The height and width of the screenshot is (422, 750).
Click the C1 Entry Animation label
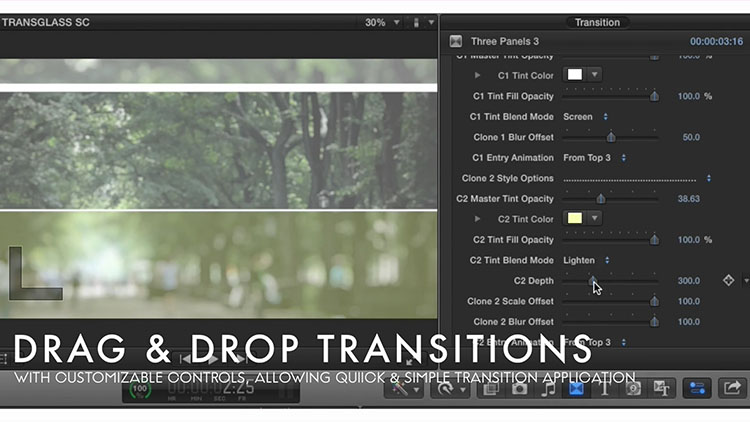513,158
